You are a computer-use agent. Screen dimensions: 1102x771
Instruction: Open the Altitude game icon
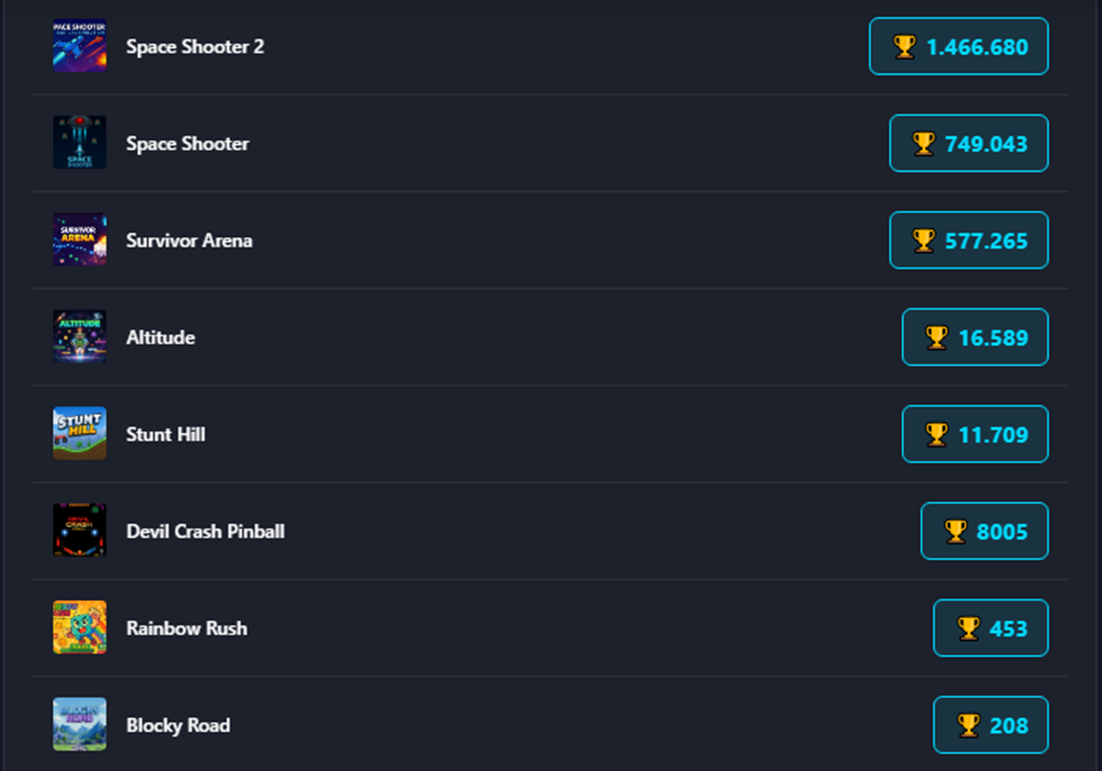pos(79,337)
